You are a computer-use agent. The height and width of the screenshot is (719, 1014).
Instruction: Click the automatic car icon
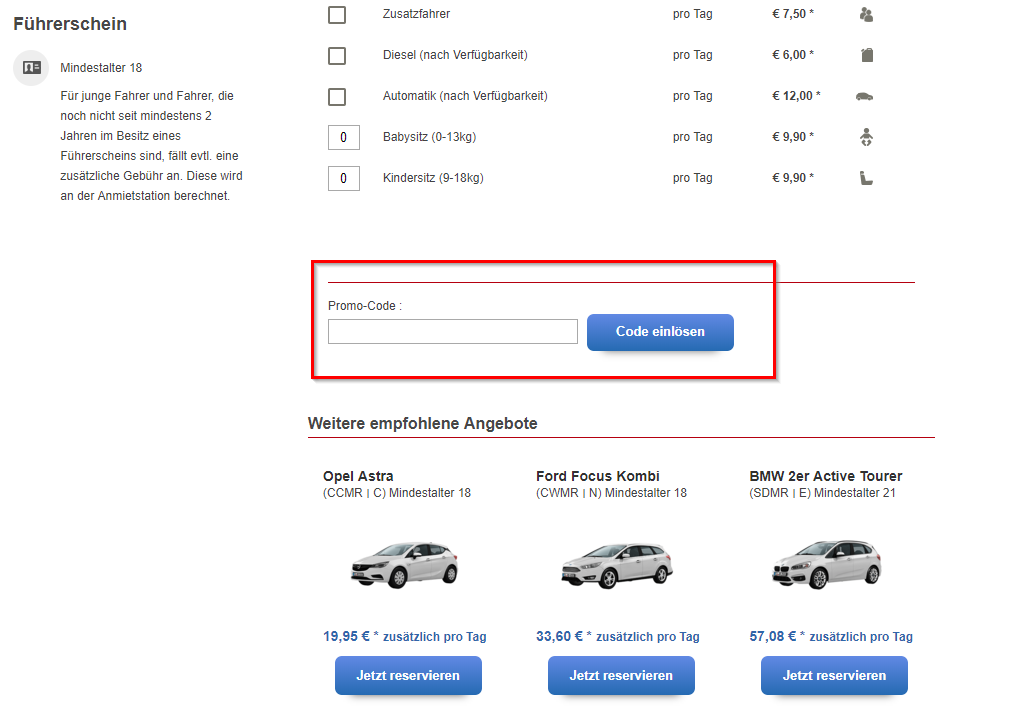tap(865, 96)
